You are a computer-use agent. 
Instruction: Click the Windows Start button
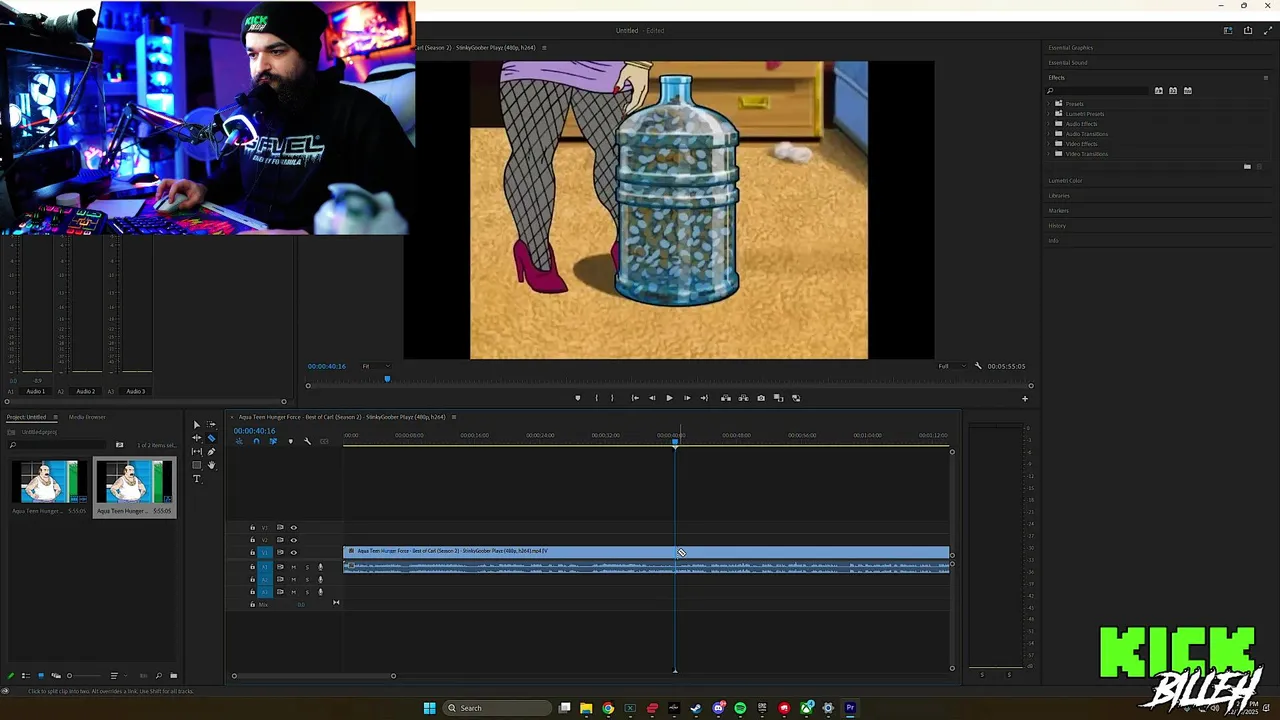click(429, 708)
